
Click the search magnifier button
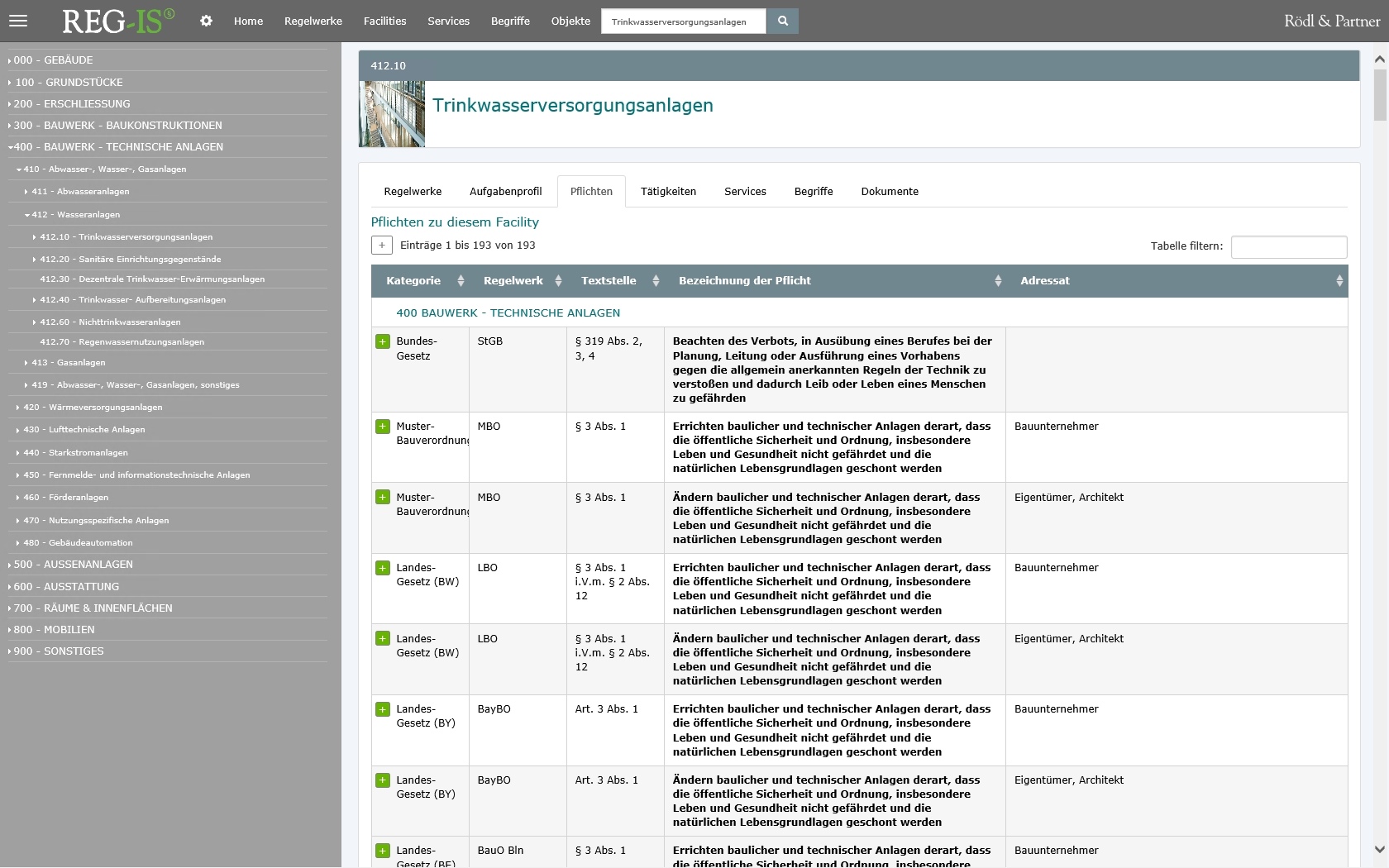point(782,21)
